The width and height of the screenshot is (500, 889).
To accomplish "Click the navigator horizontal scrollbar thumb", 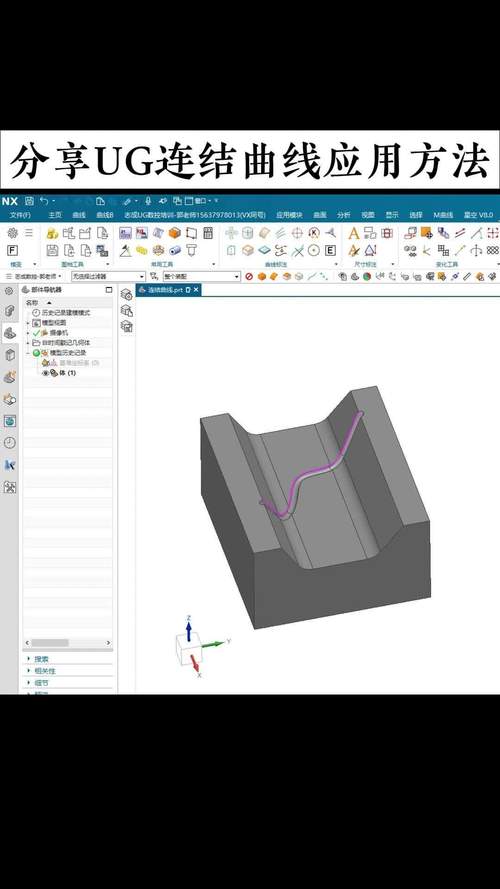I will (x=50, y=643).
